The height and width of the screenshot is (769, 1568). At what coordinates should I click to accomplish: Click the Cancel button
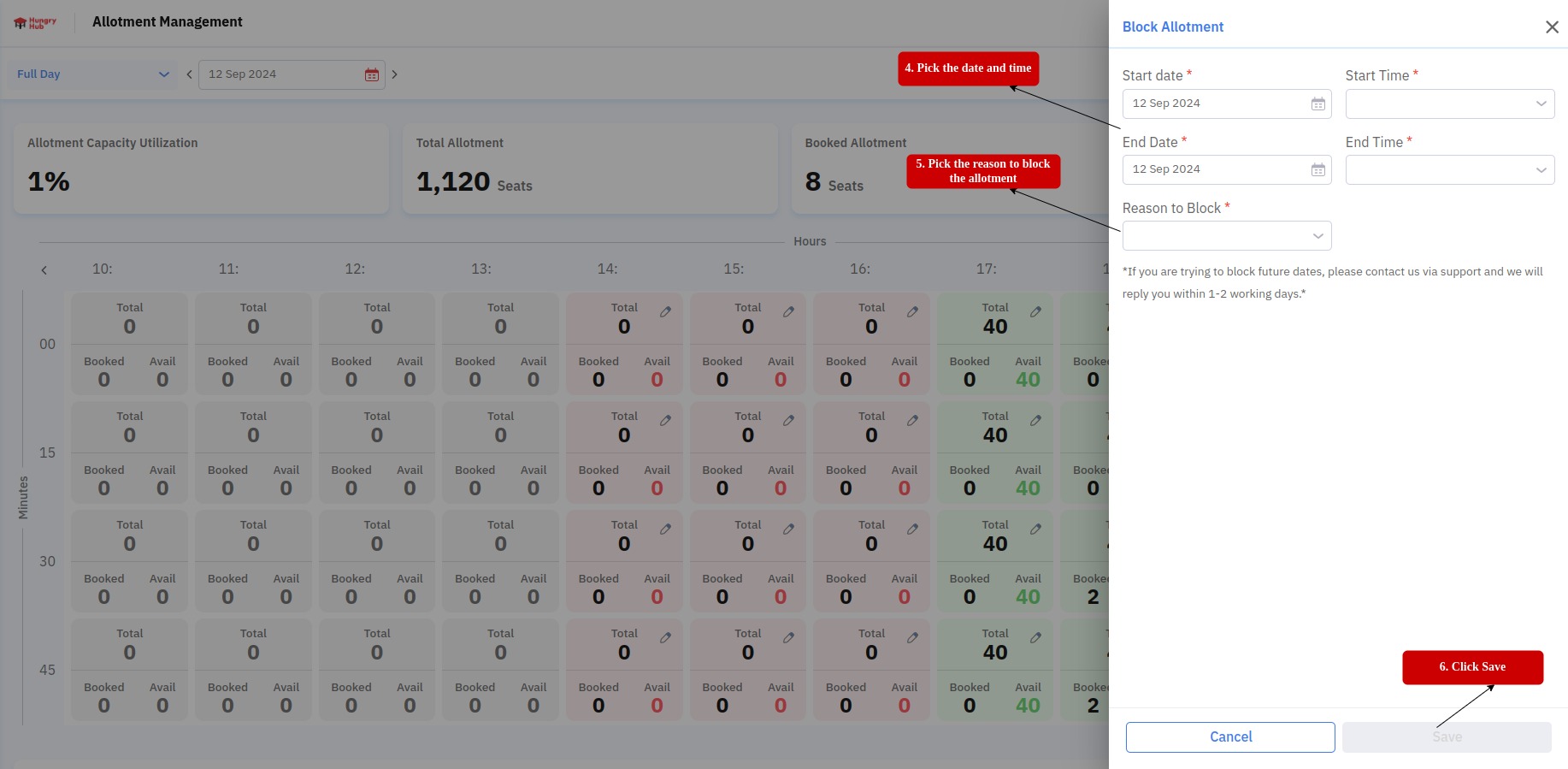(1229, 736)
